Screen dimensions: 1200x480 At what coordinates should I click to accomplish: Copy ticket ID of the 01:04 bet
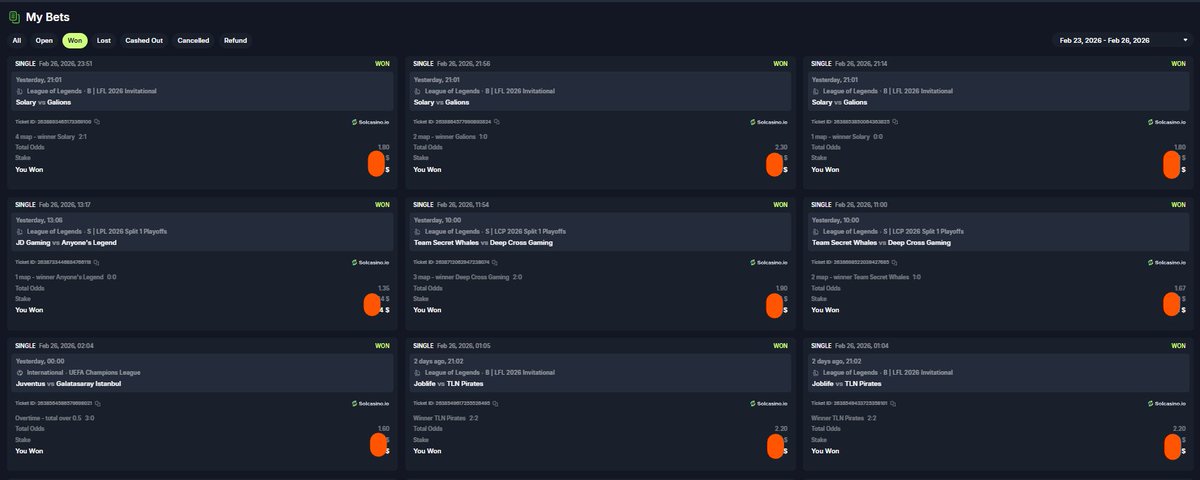892,403
